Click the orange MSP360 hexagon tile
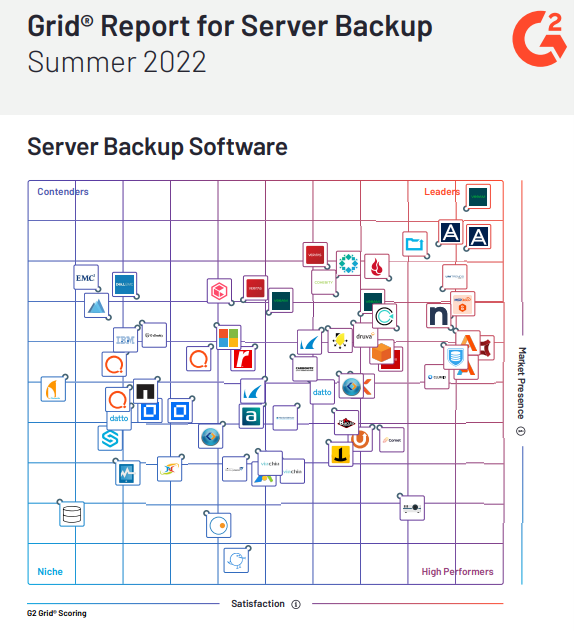574x631 pixels. click(463, 304)
